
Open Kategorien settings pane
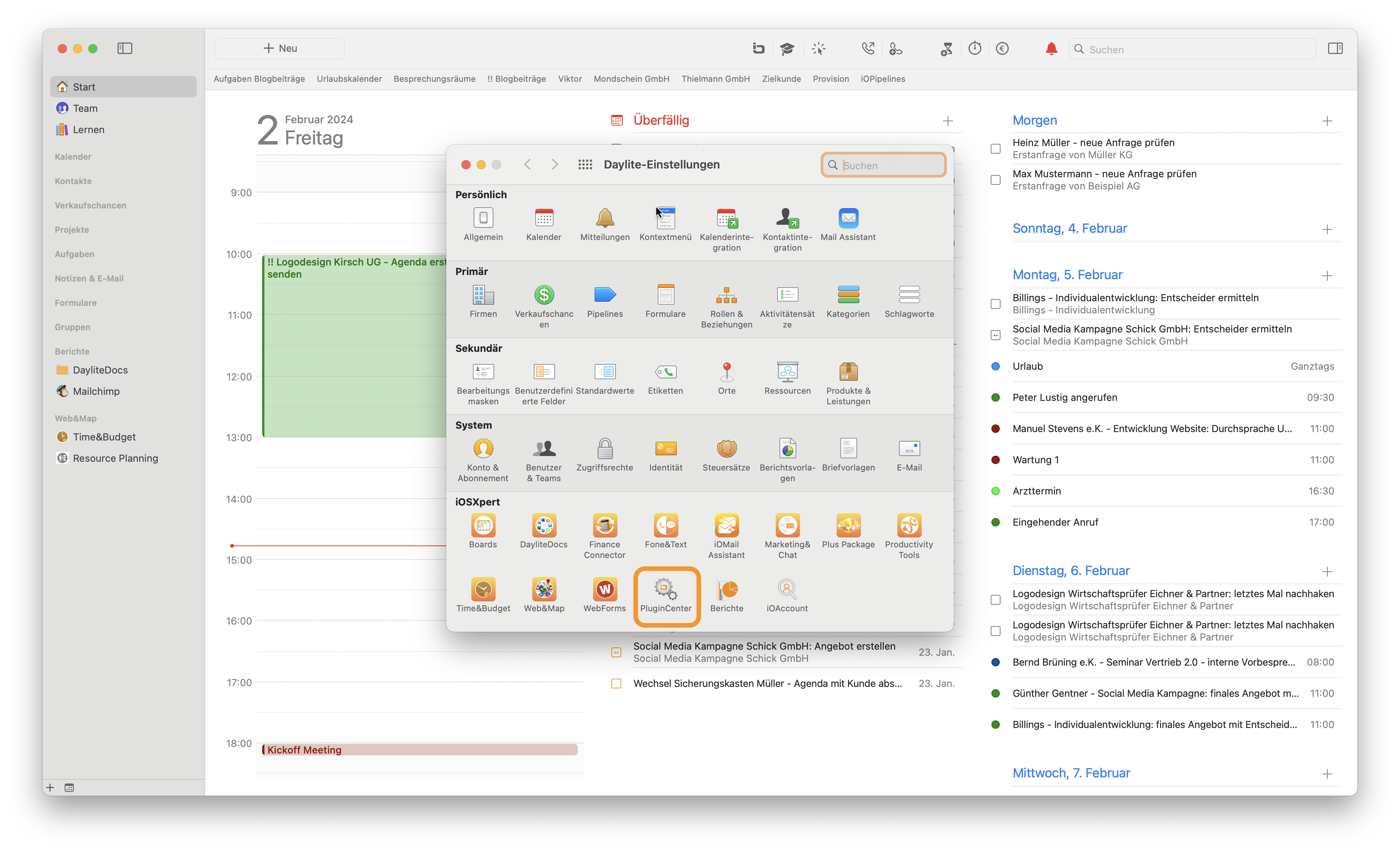pyautogui.click(x=848, y=301)
